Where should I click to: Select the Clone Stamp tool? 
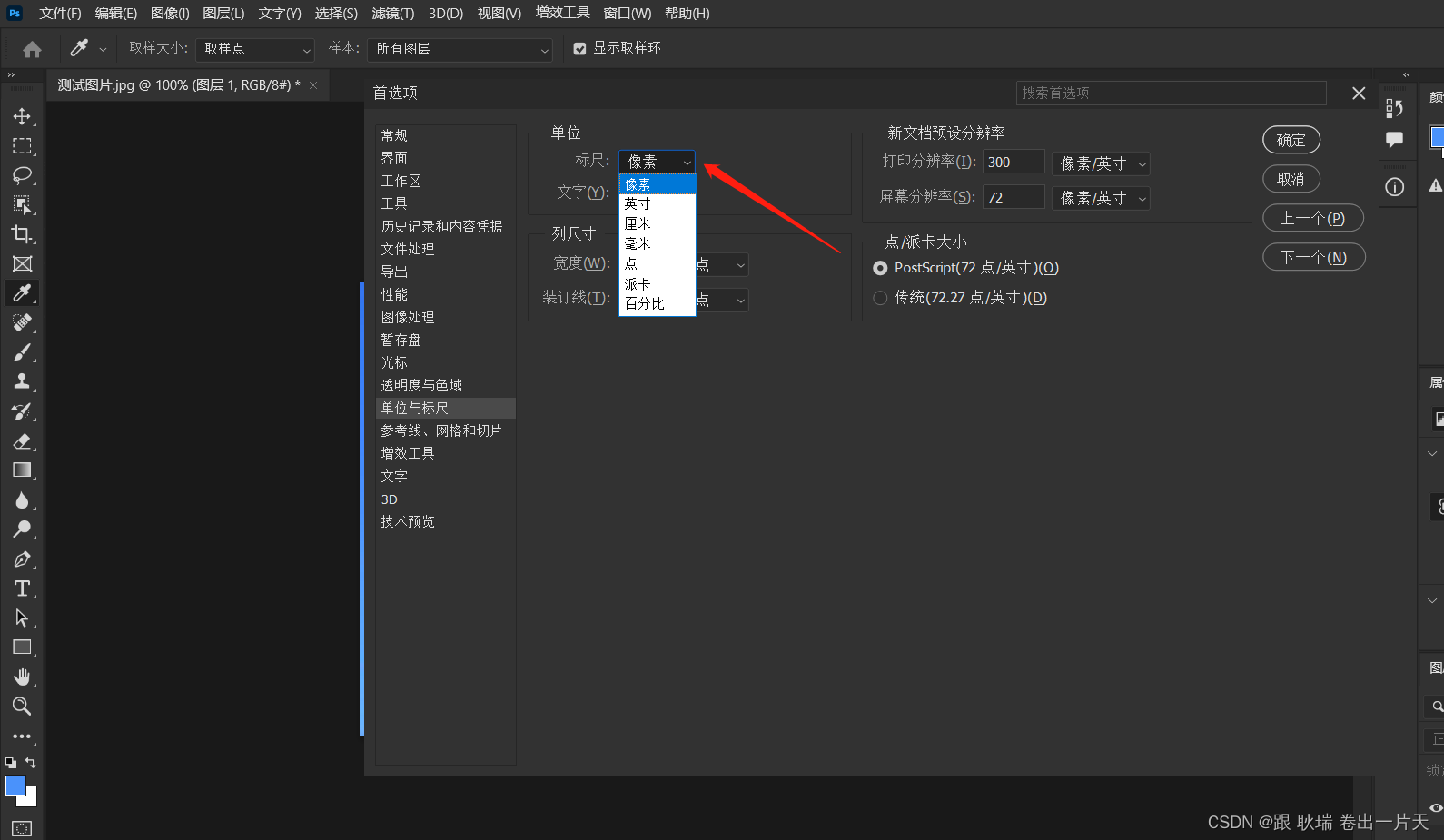coord(22,381)
